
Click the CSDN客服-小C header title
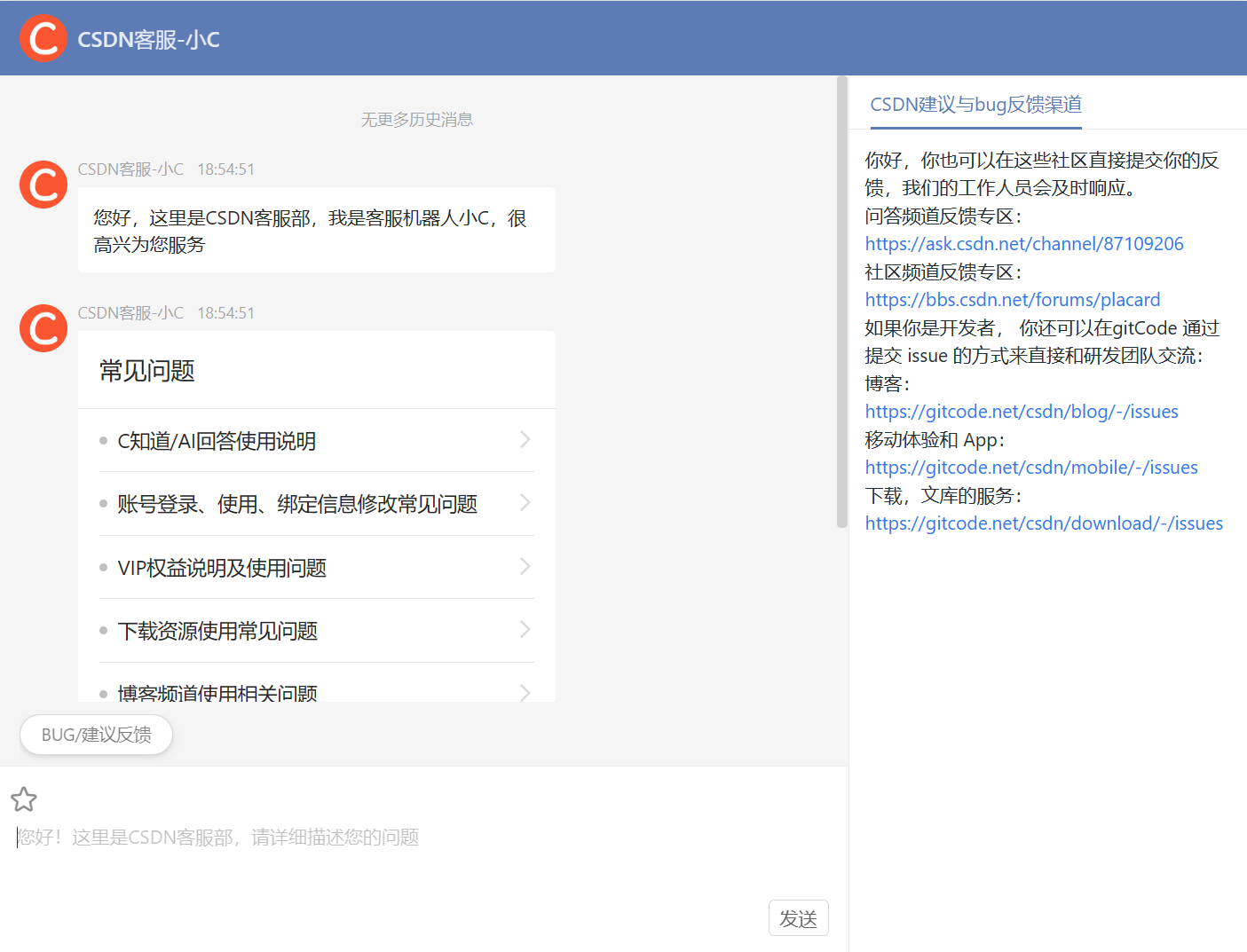(x=148, y=39)
